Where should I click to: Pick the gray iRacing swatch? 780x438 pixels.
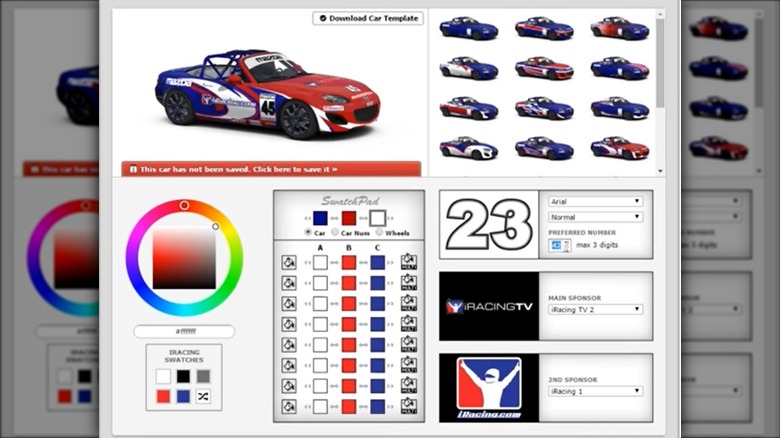[x=203, y=376]
